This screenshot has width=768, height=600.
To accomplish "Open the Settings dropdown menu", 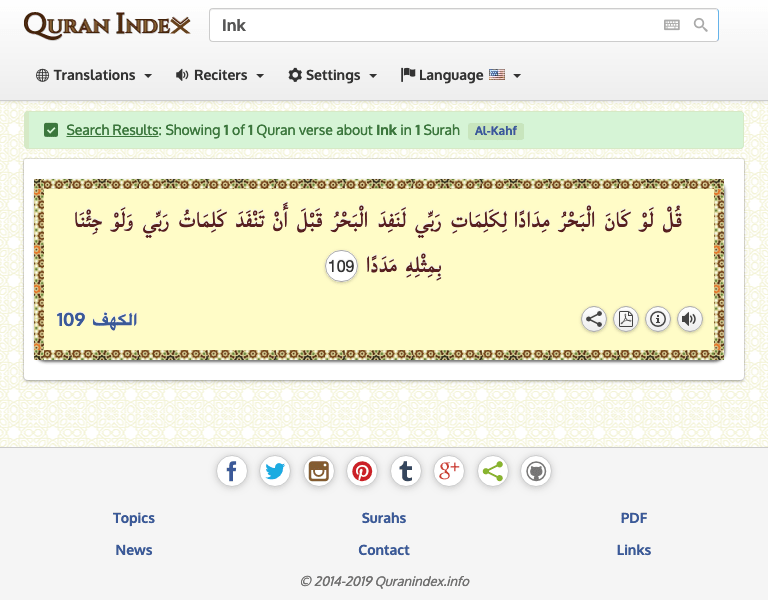I will [333, 75].
